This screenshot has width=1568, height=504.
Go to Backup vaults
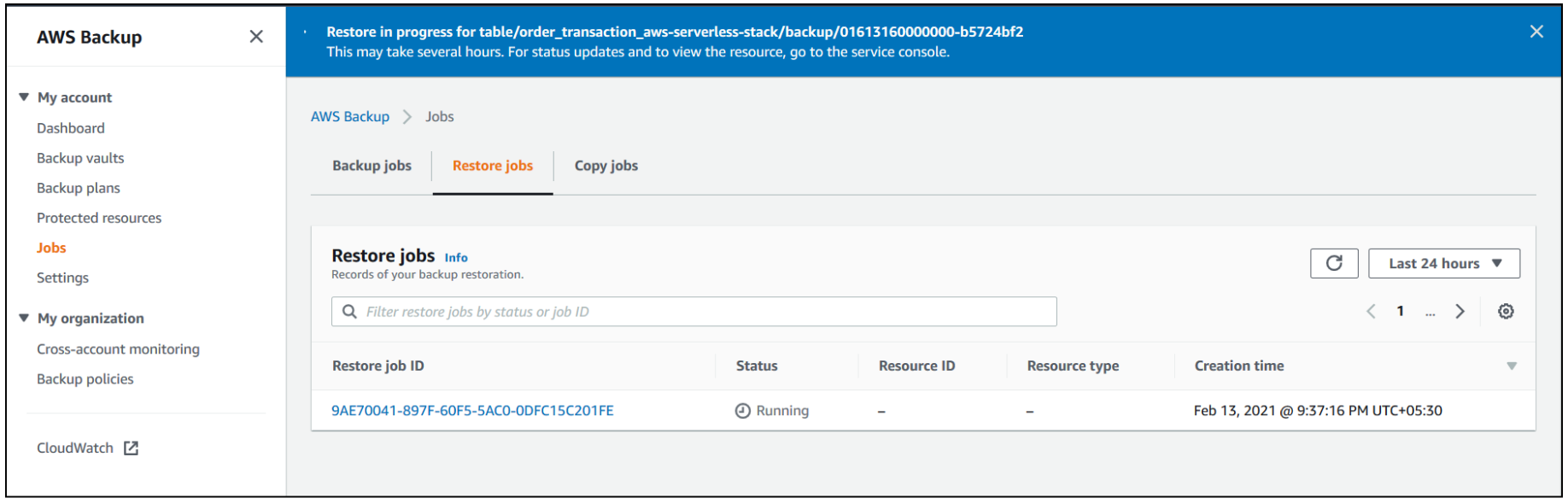80,158
